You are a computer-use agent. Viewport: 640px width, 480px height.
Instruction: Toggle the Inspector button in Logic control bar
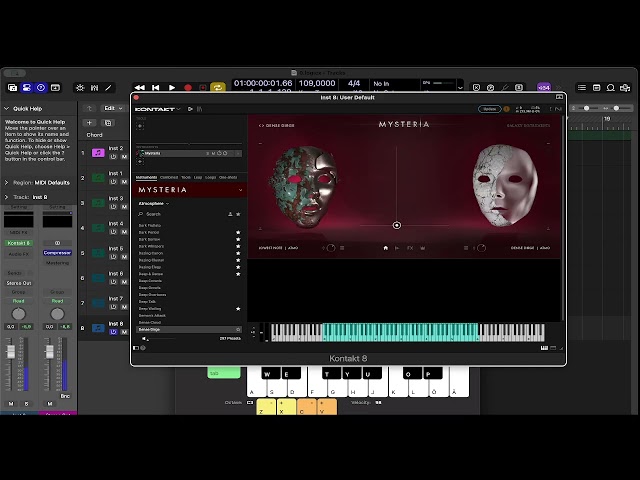(27, 88)
